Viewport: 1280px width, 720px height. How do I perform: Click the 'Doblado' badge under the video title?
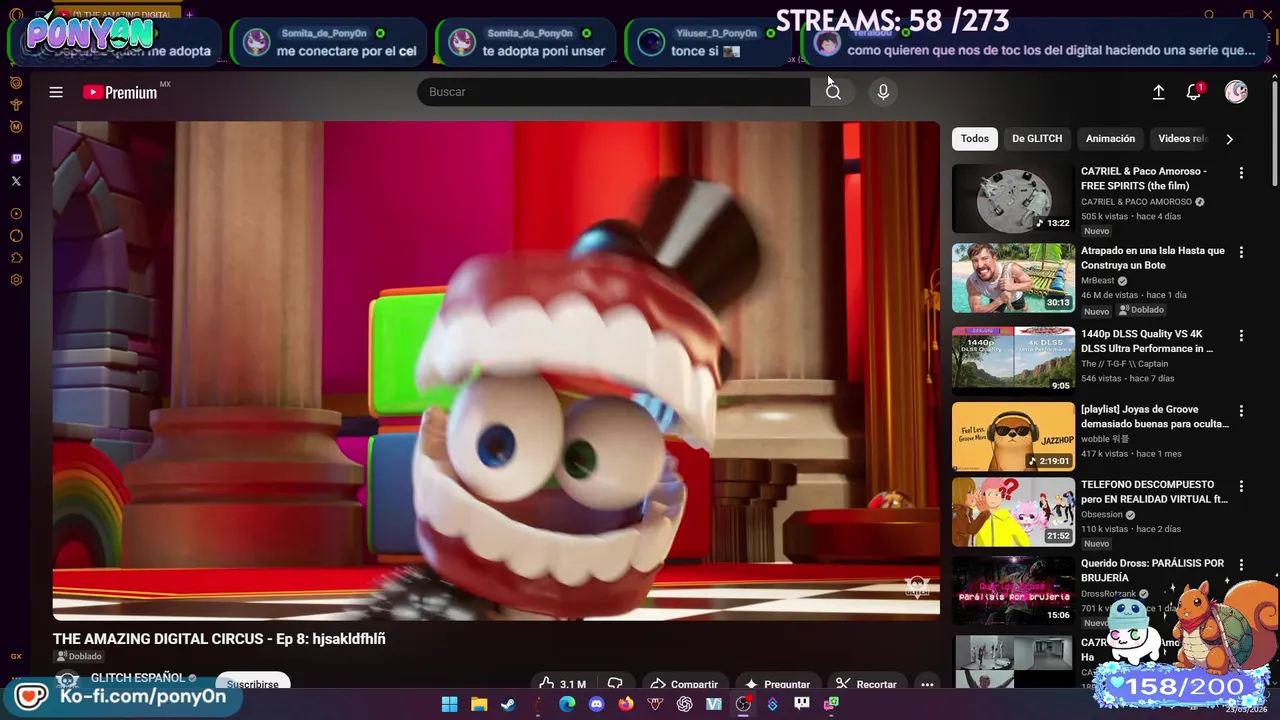click(x=79, y=656)
